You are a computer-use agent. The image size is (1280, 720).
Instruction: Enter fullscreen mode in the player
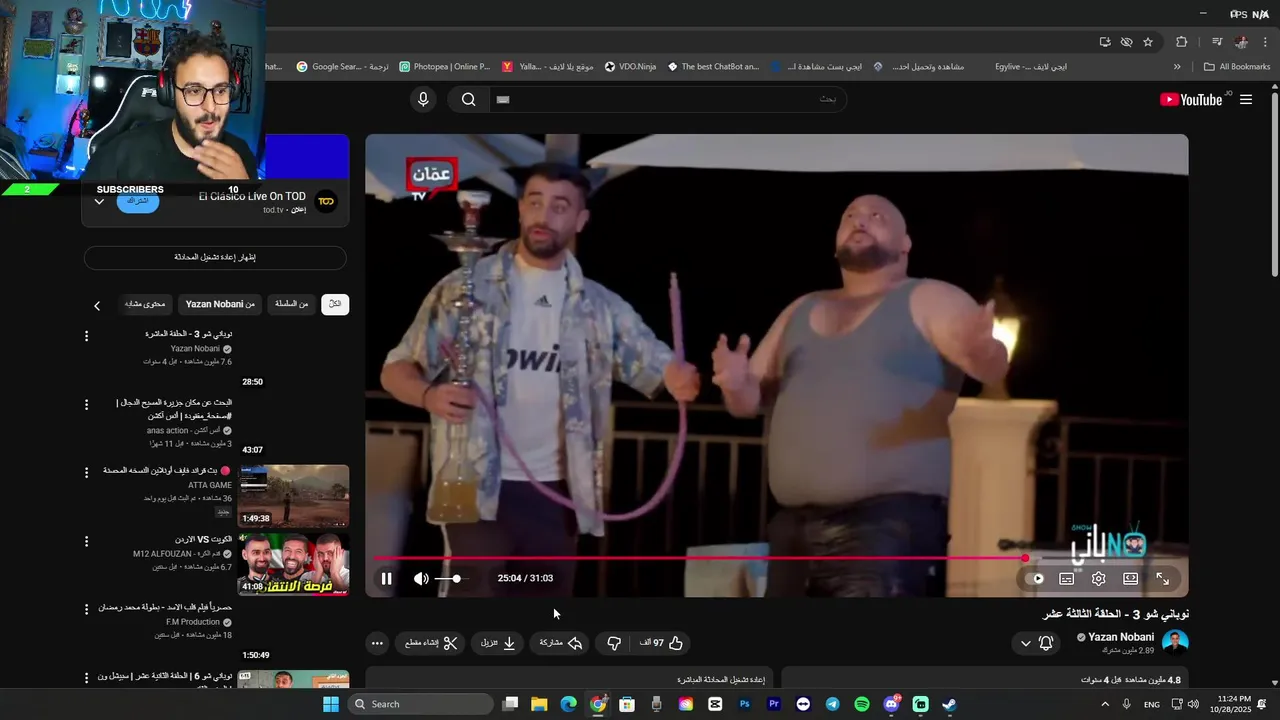1162,578
